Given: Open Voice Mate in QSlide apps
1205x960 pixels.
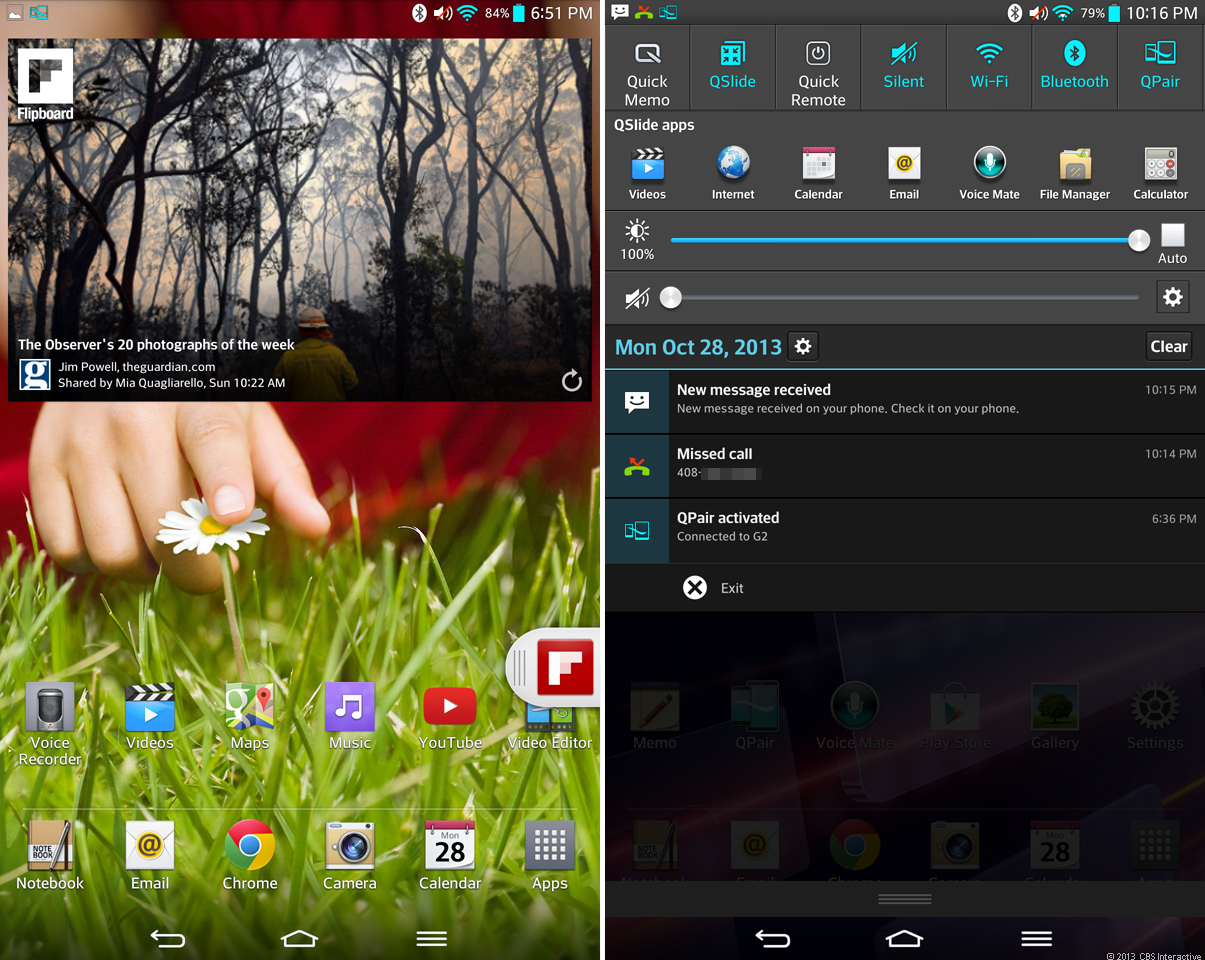Looking at the screenshot, I should [x=989, y=173].
